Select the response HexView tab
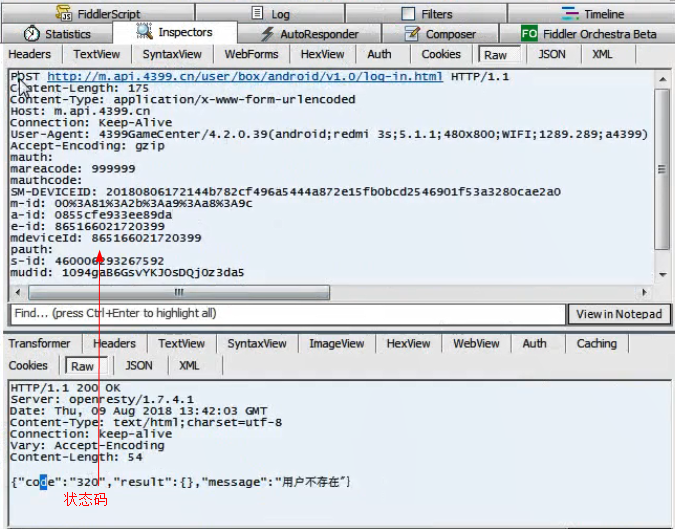The height and width of the screenshot is (529, 675). pos(409,343)
